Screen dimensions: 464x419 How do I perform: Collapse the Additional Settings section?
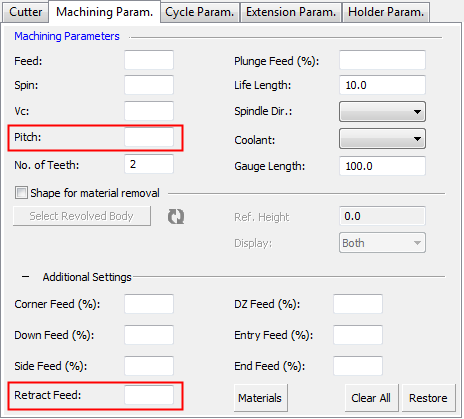[25, 277]
